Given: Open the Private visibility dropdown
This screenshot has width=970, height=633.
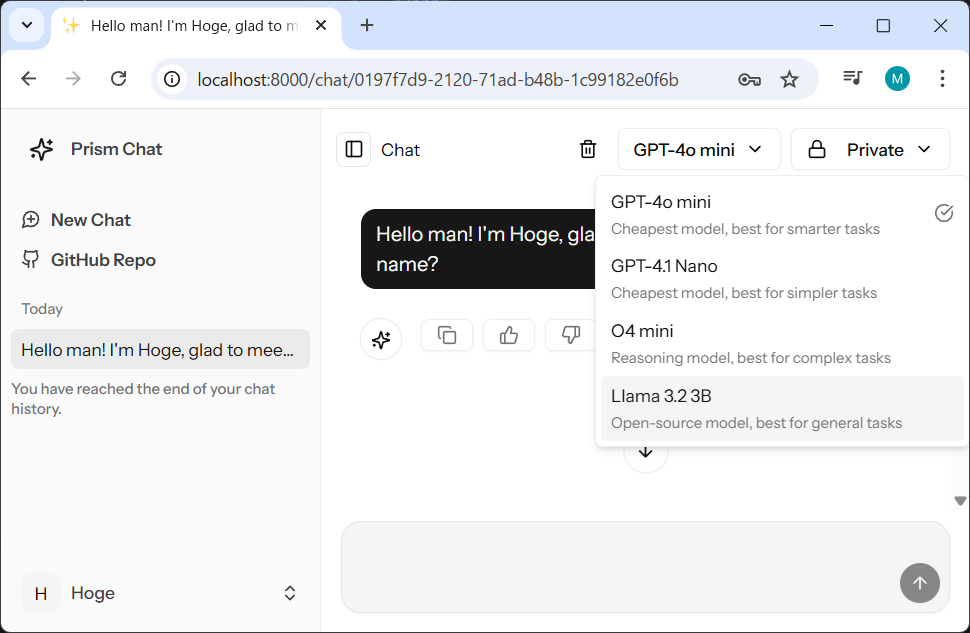Looking at the screenshot, I should tap(870, 149).
